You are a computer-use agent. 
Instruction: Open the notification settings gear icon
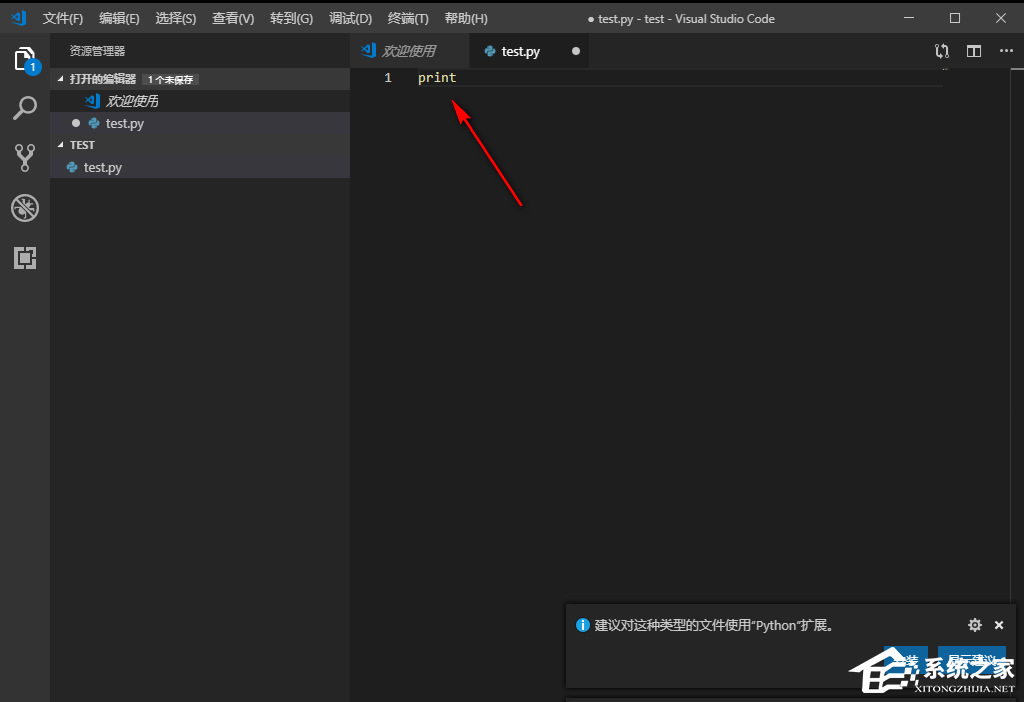pos(974,624)
